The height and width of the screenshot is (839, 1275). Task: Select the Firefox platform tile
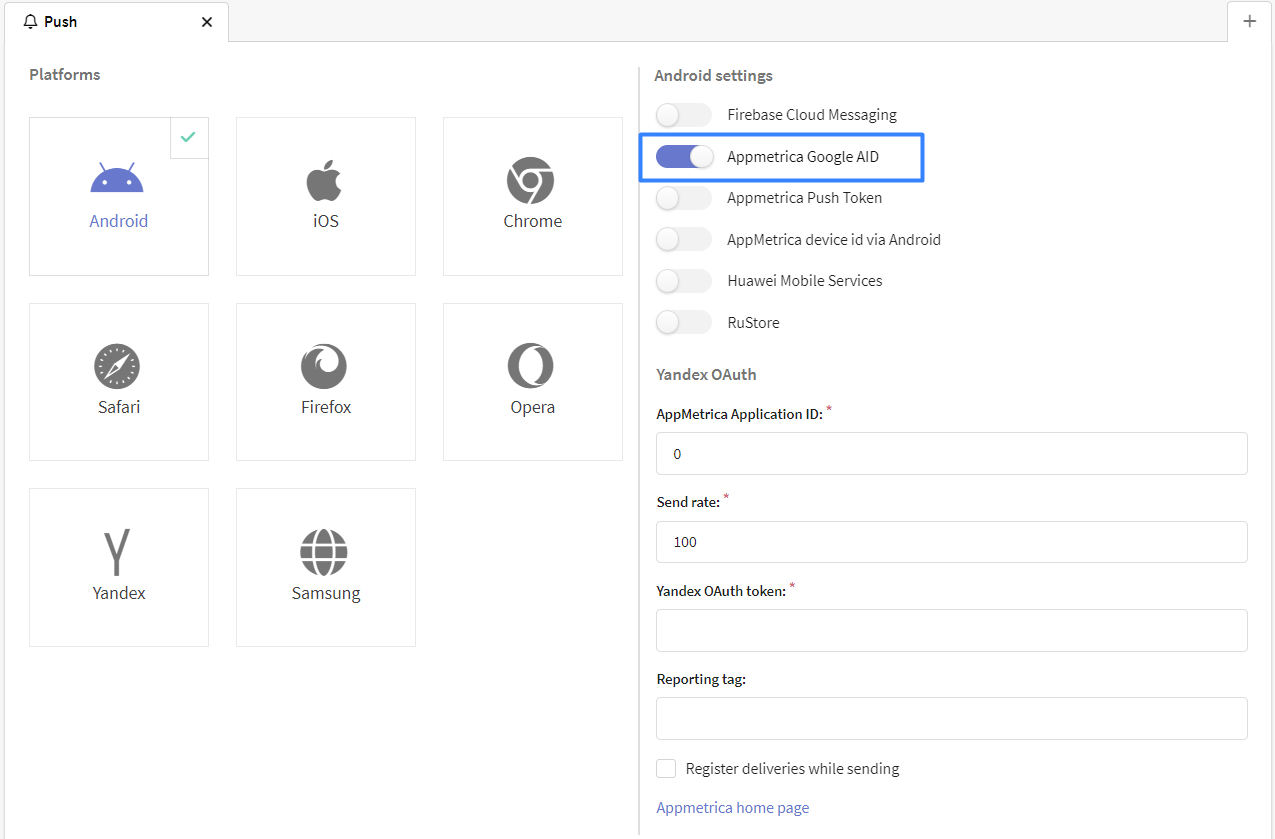pos(326,382)
